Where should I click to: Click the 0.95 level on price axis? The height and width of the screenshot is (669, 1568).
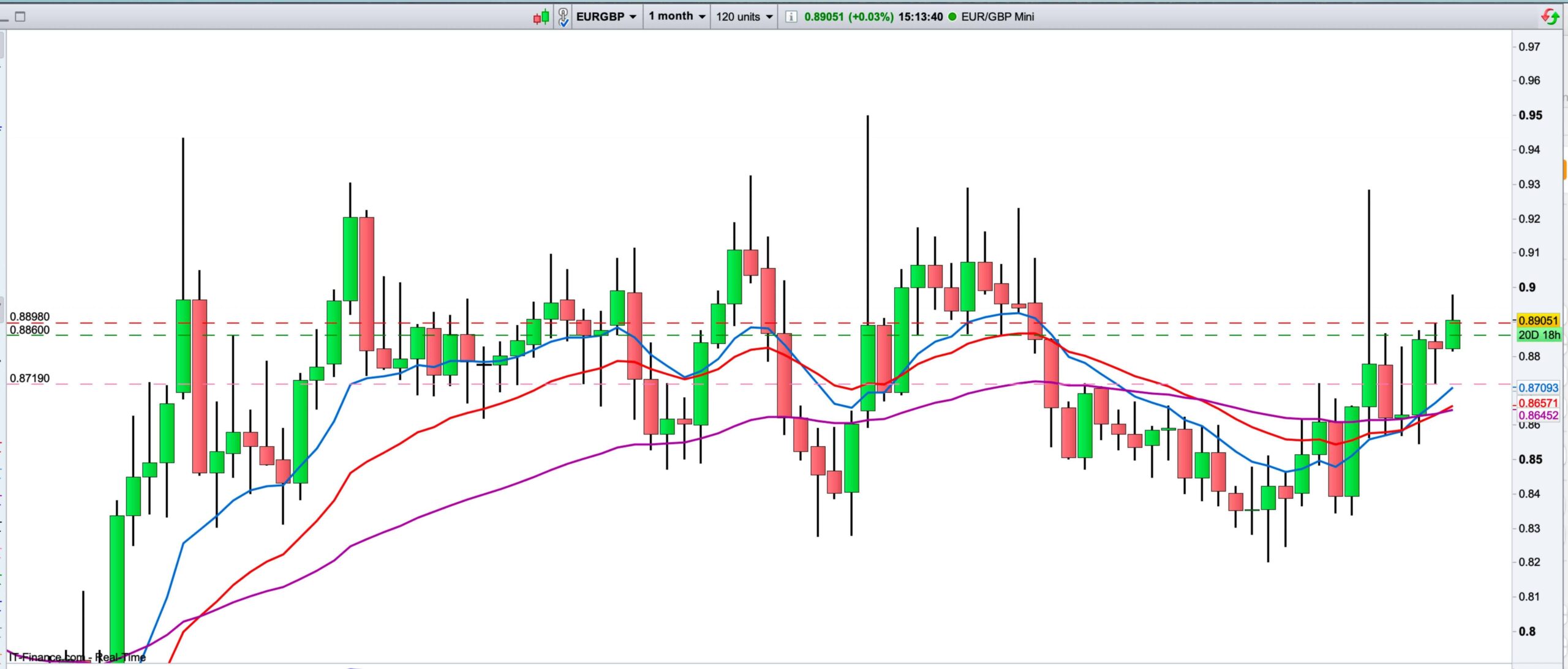pos(1530,116)
